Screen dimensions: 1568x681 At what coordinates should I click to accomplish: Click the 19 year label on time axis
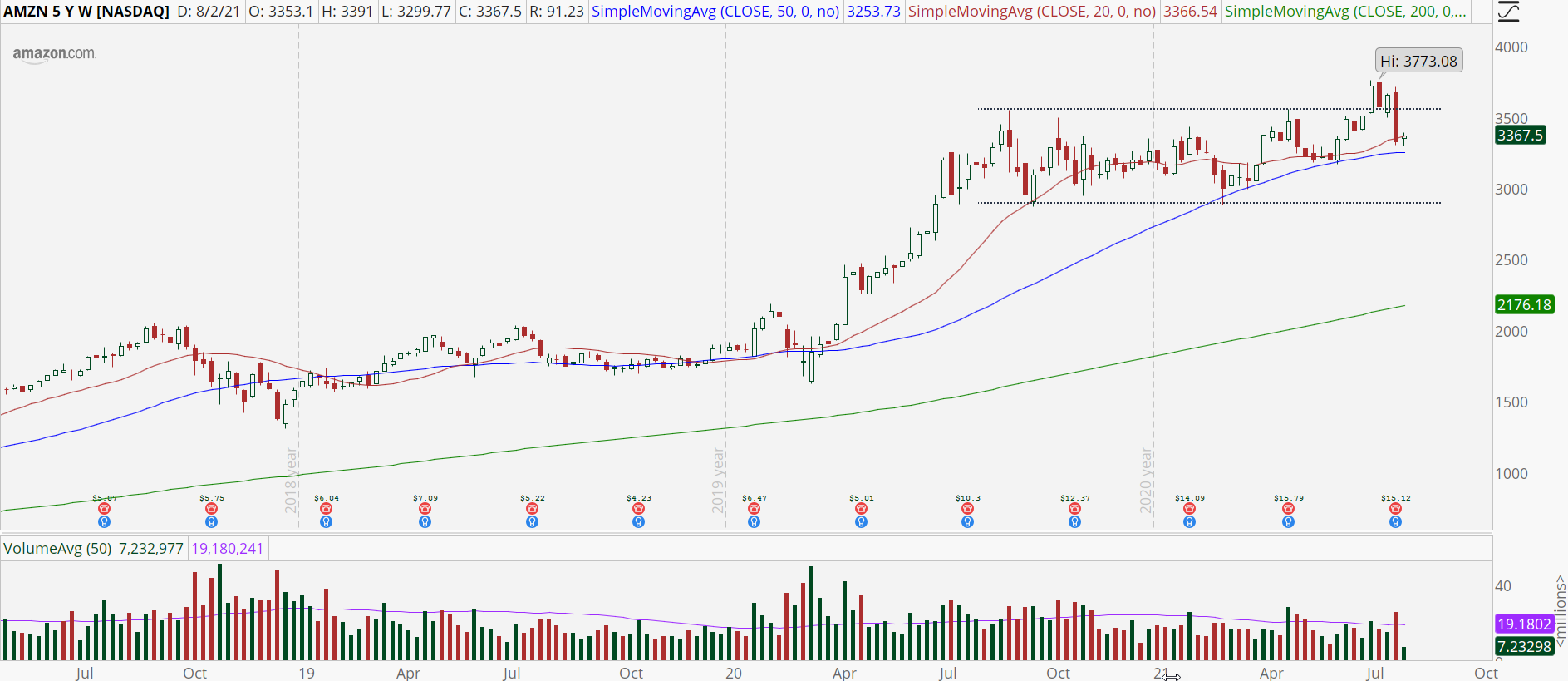pos(307,673)
